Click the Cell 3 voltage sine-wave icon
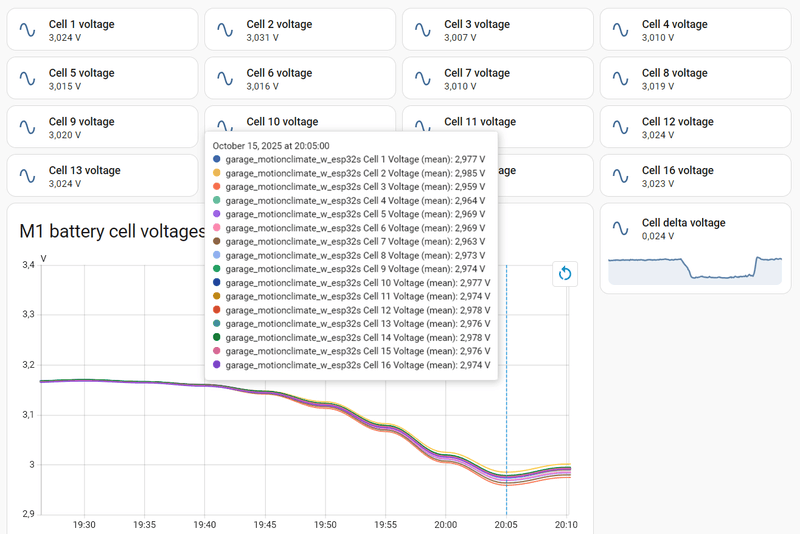This screenshot has height=534, width=800. 424,30
